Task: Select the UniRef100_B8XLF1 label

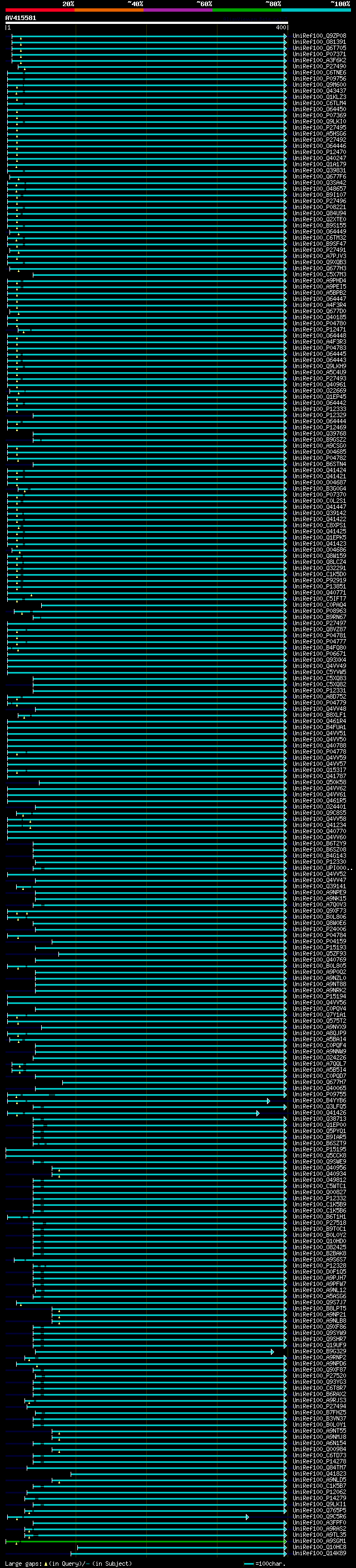Action: pos(319,715)
